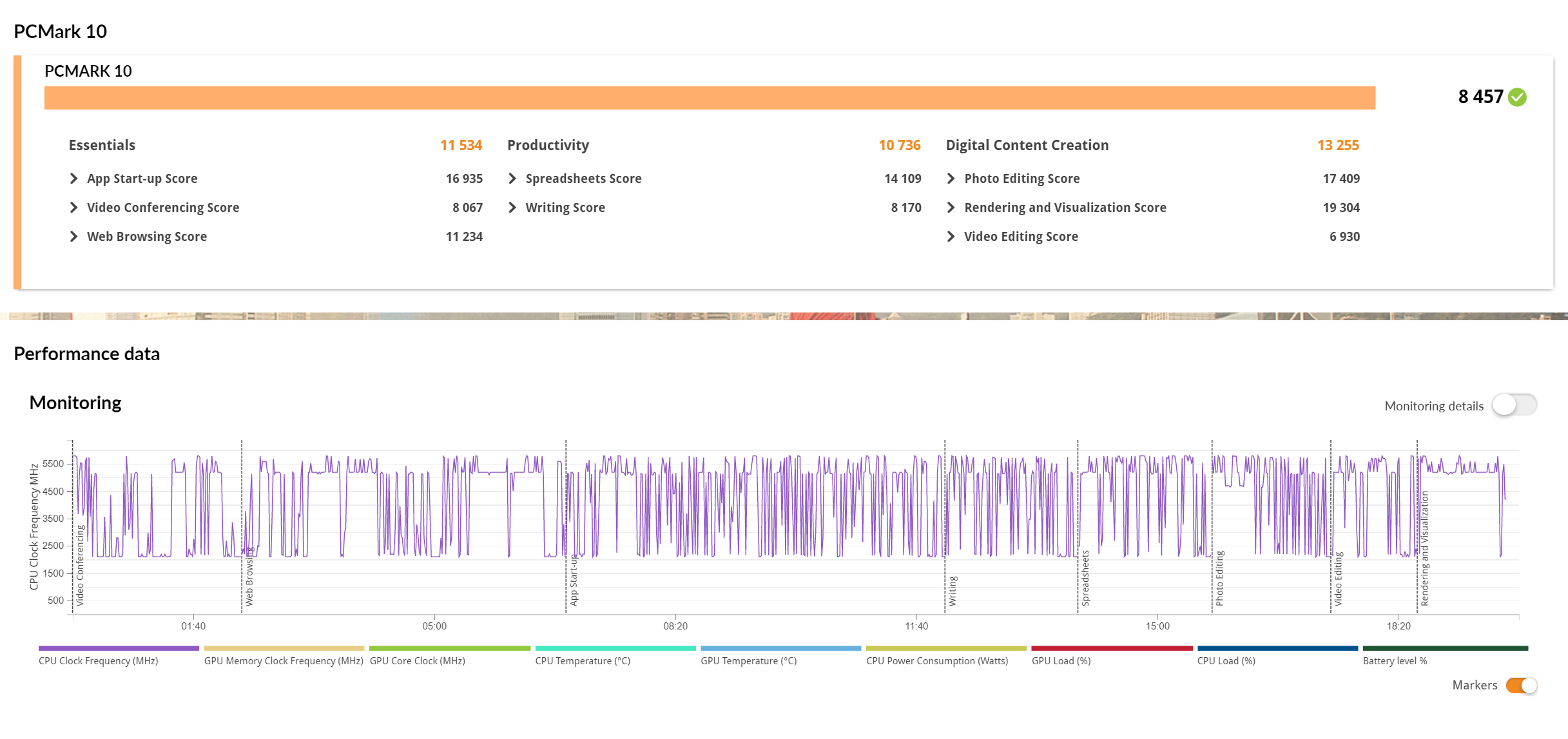Click the GPU Temperature legend label

748,660
